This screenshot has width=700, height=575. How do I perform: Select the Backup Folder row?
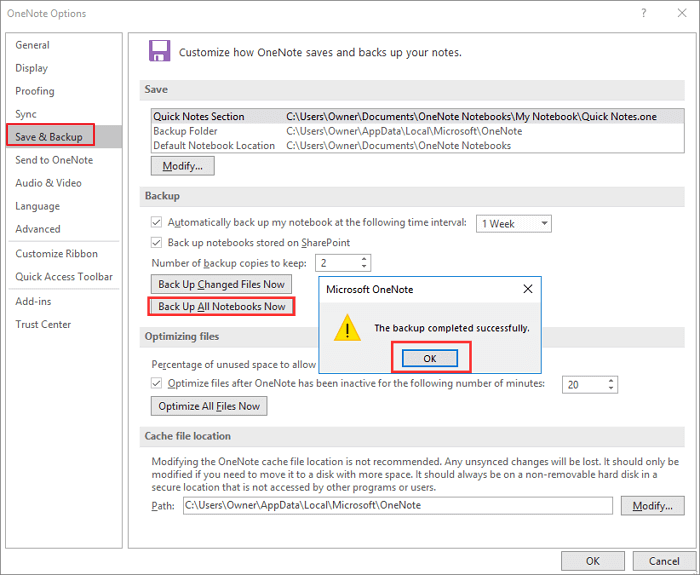[x=417, y=131]
